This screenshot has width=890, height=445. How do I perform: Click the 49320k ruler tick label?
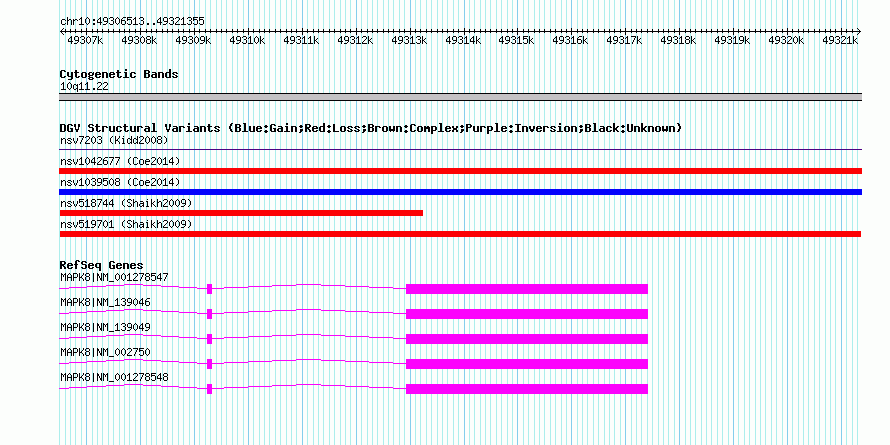coord(786,40)
